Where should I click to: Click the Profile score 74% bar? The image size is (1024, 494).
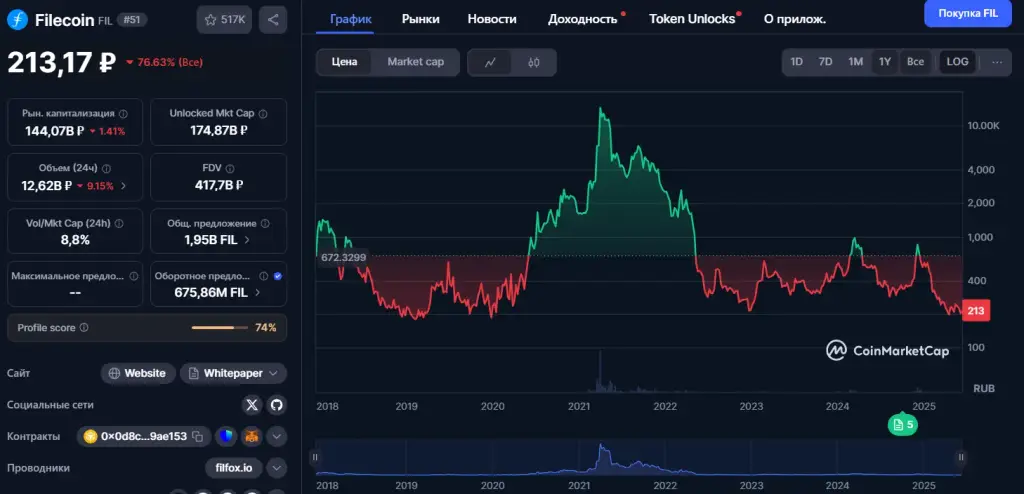click(219, 328)
